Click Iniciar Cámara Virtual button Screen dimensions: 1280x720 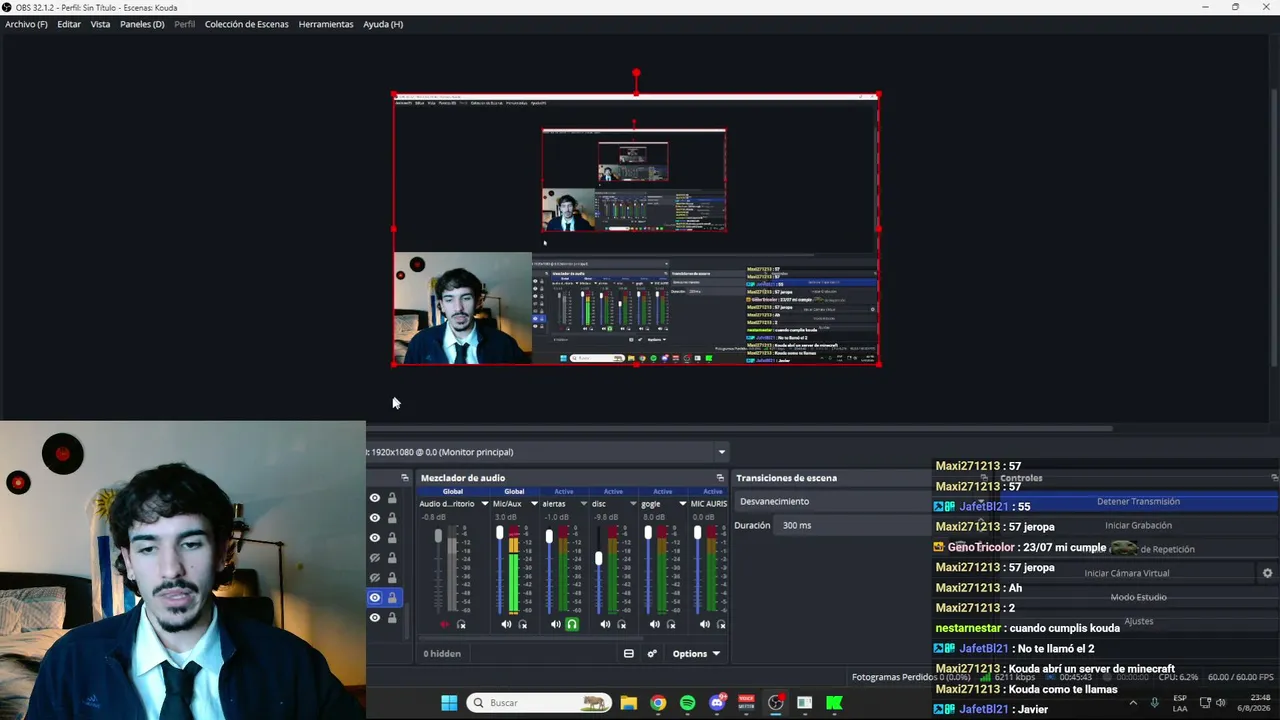tap(1127, 573)
